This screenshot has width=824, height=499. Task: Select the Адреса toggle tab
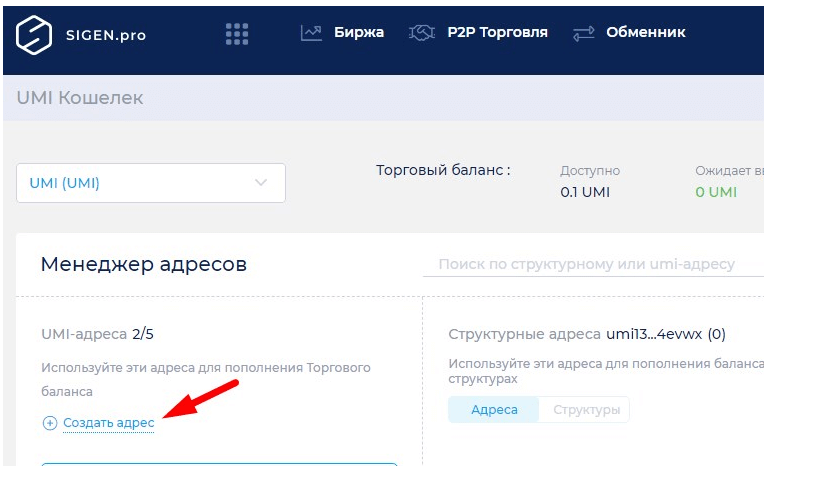point(494,410)
